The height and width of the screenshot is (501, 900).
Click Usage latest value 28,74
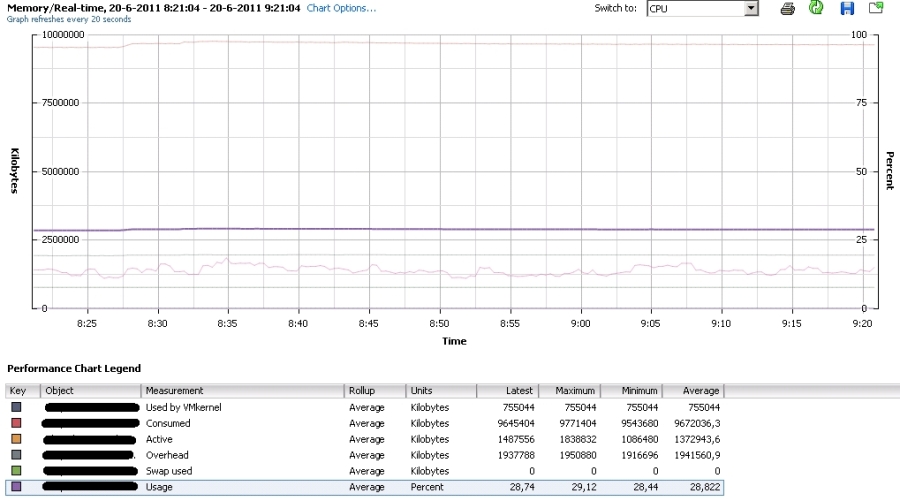522,487
